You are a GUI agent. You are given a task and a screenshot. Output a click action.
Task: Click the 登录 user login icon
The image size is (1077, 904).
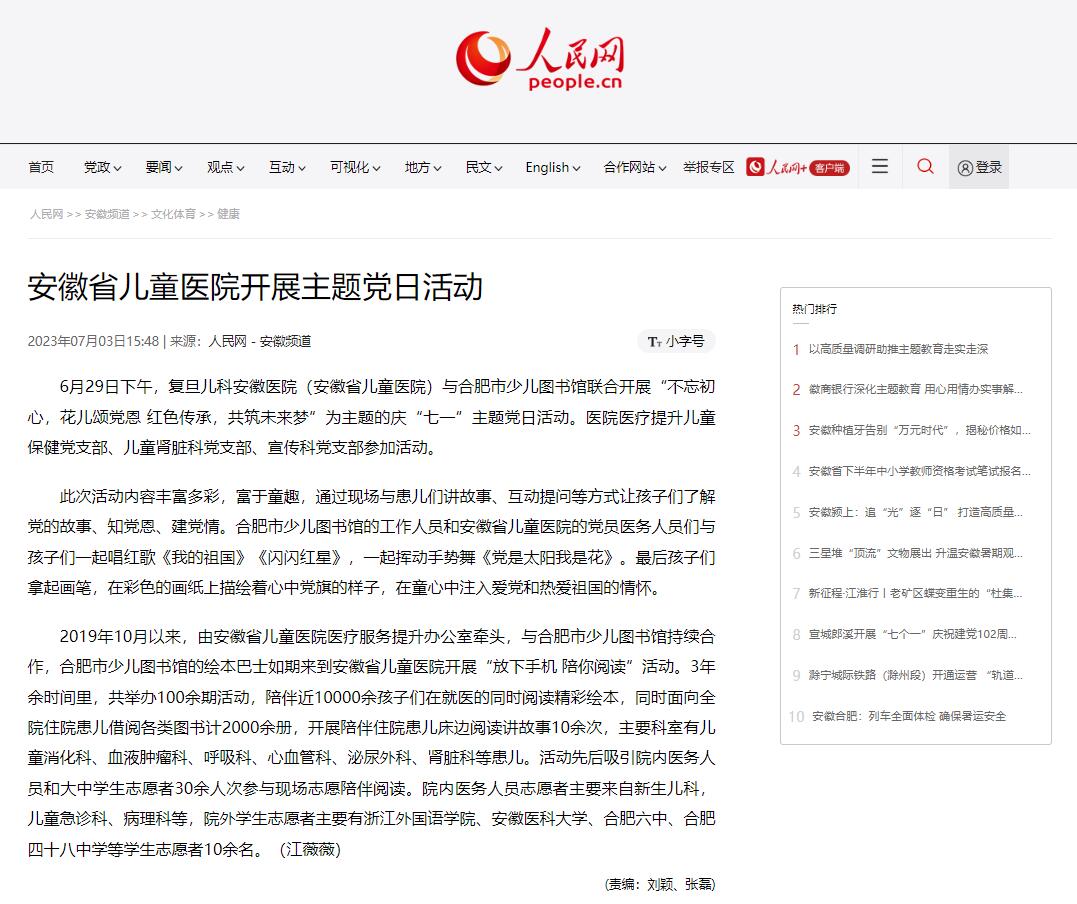pyautogui.click(x=979, y=167)
